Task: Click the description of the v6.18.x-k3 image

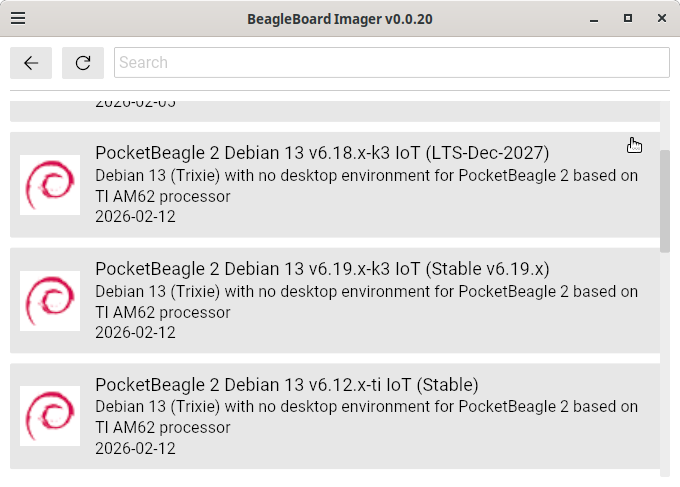Action: [366, 186]
